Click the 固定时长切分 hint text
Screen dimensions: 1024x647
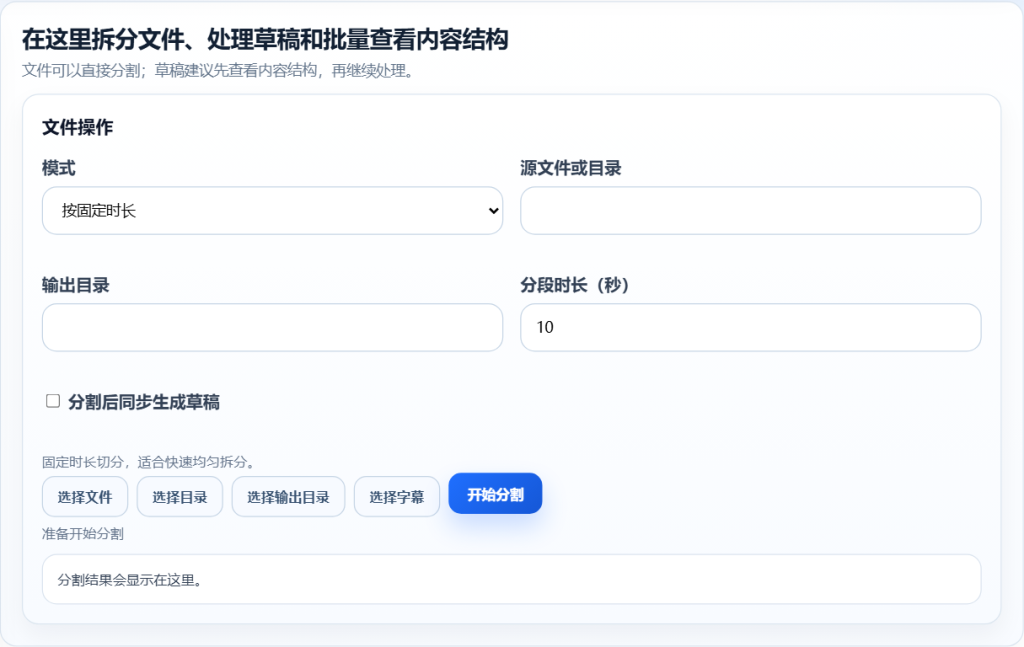(x=148, y=462)
